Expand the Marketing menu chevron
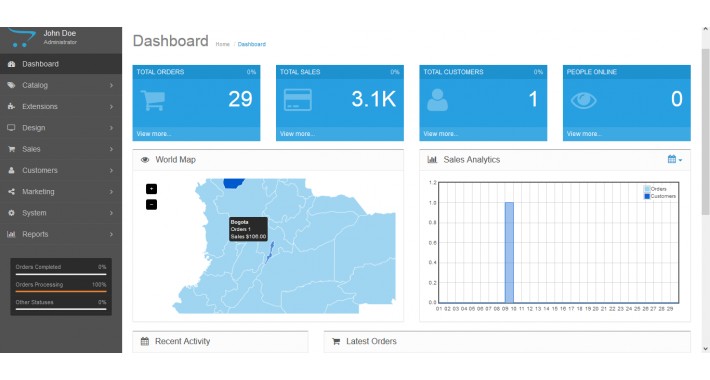 click(111, 192)
